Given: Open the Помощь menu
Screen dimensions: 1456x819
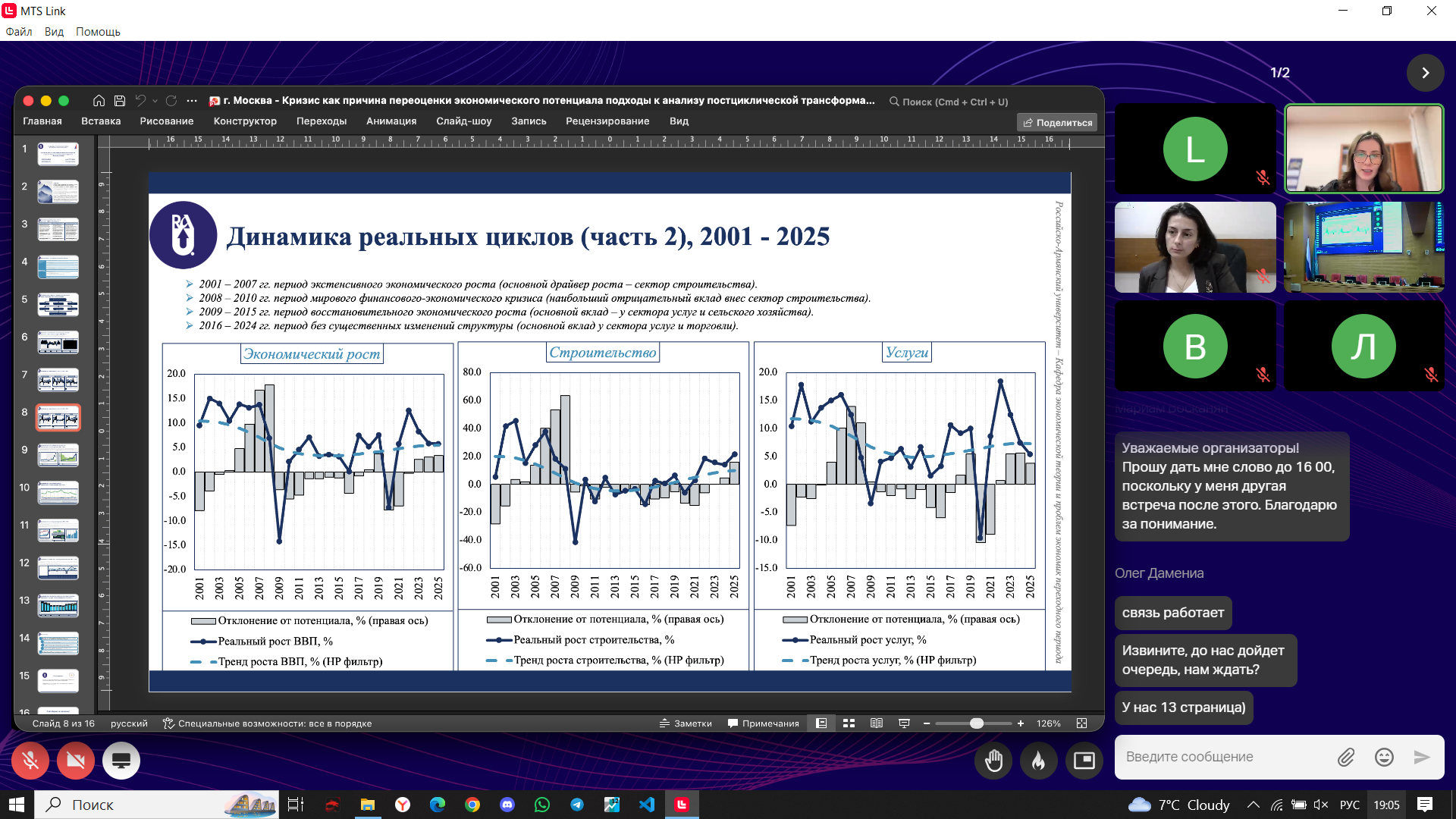Looking at the screenshot, I should (x=98, y=32).
